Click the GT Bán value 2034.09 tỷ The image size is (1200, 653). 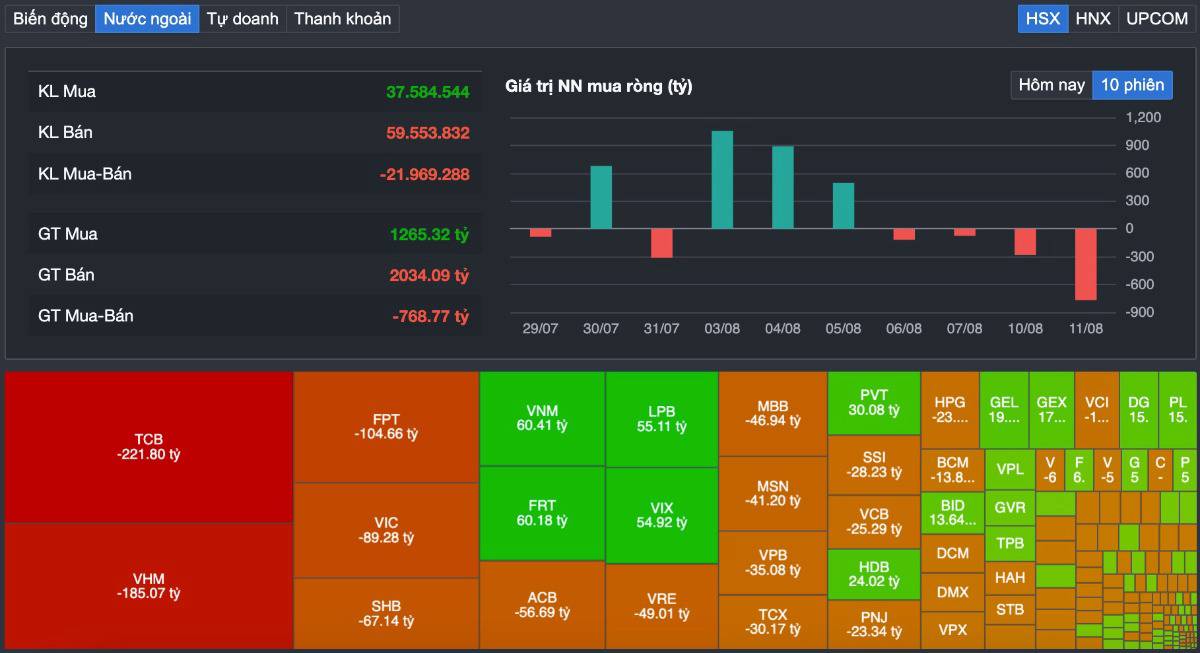coord(430,275)
